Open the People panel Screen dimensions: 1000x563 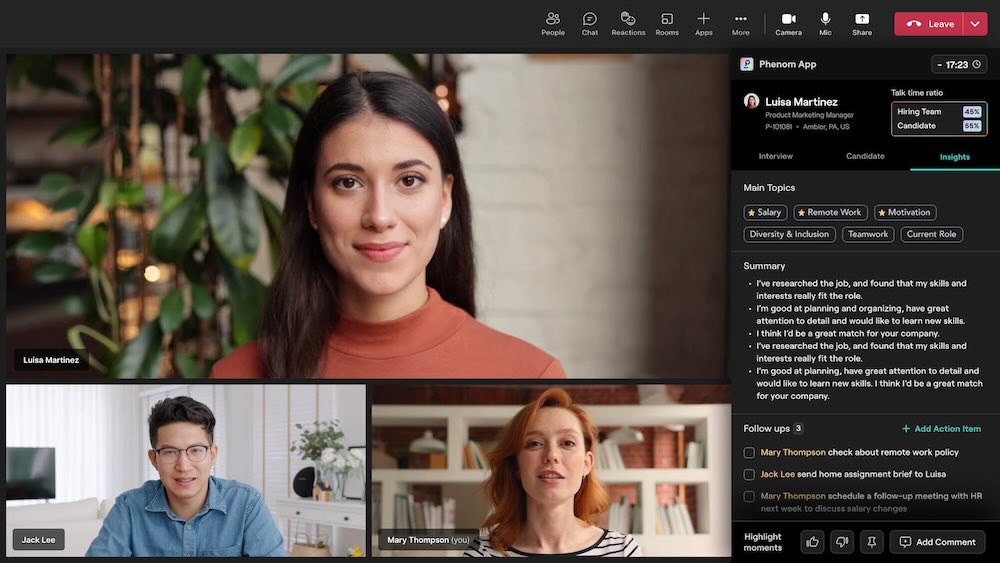click(553, 24)
